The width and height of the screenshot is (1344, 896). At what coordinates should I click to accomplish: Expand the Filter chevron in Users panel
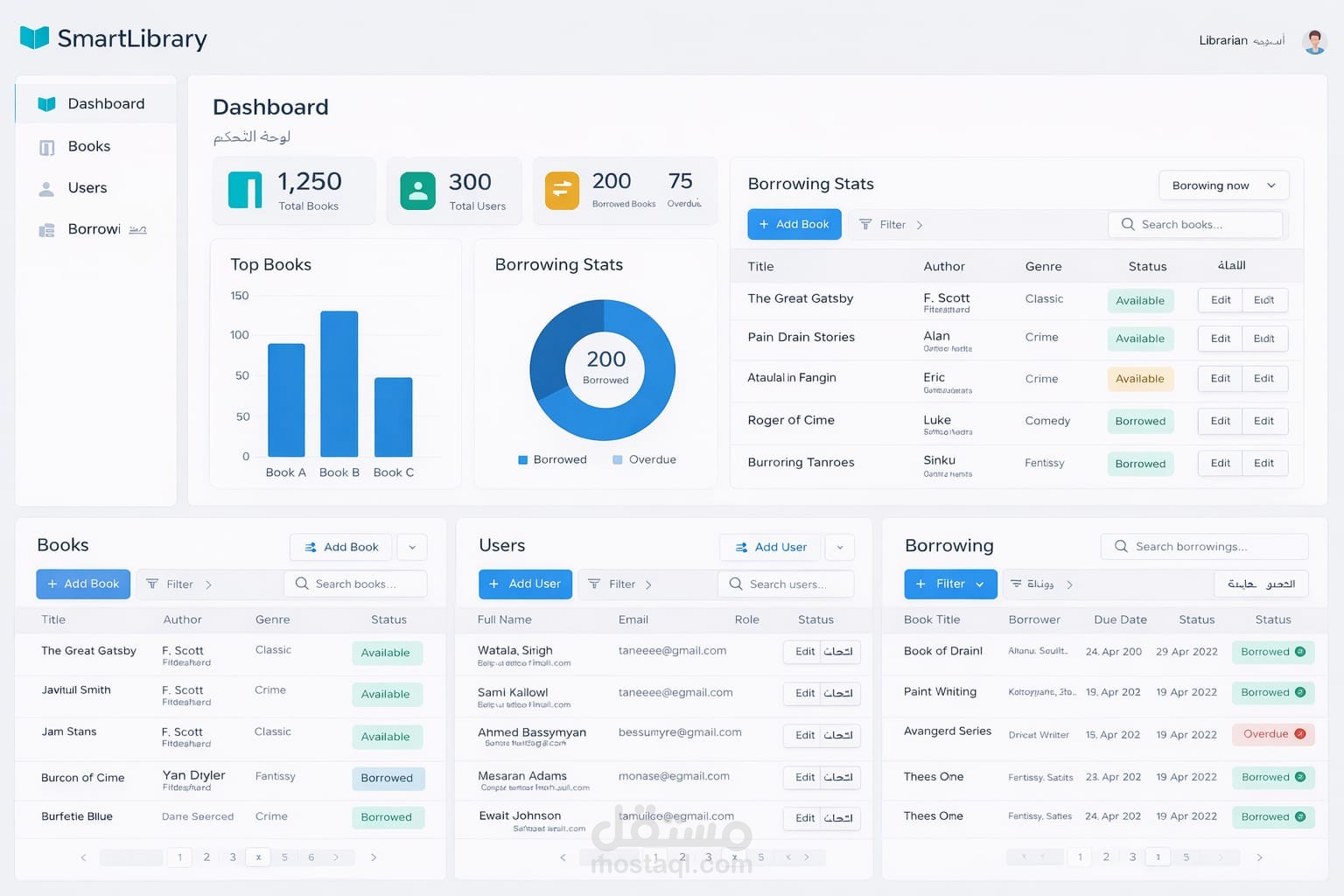648,584
